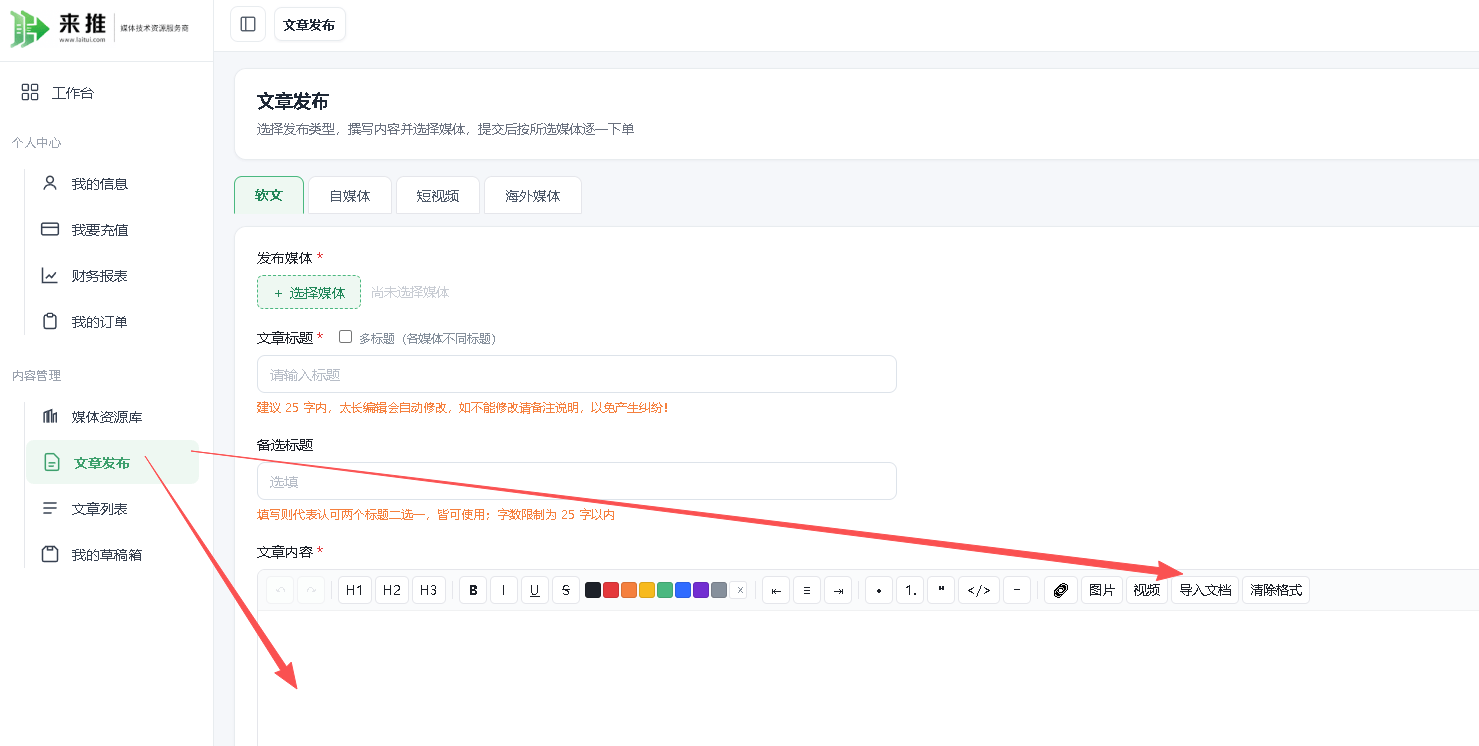Click 导入文档 to import a document
1479x746 pixels.
pyautogui.click(x=1205, y=591)
